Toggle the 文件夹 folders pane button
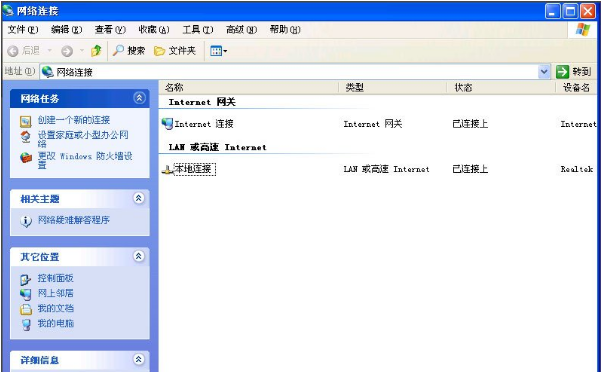602x372 pixels. (x=175, y=51)
